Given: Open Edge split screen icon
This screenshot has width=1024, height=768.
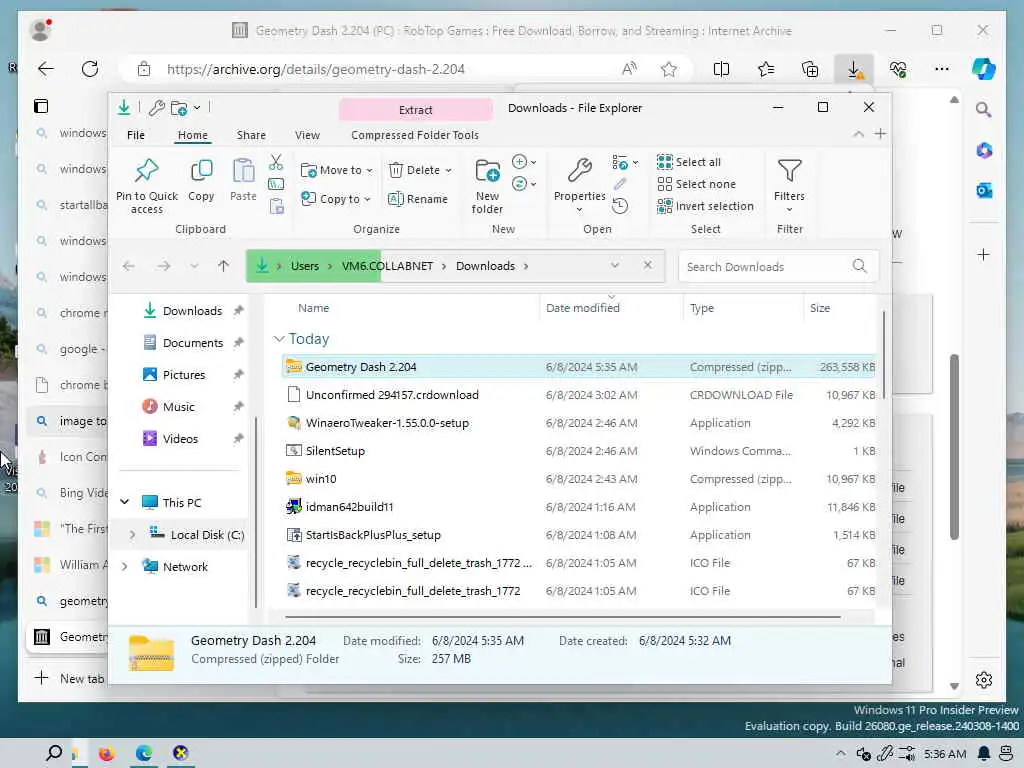Looking at the screenshot, I should click(722, 69).
